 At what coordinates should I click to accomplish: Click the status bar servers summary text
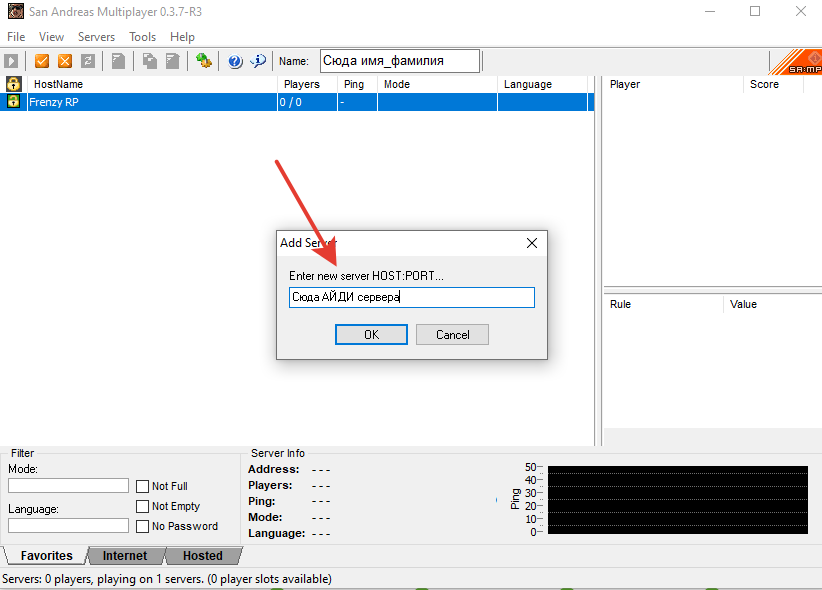coord(167,579)
